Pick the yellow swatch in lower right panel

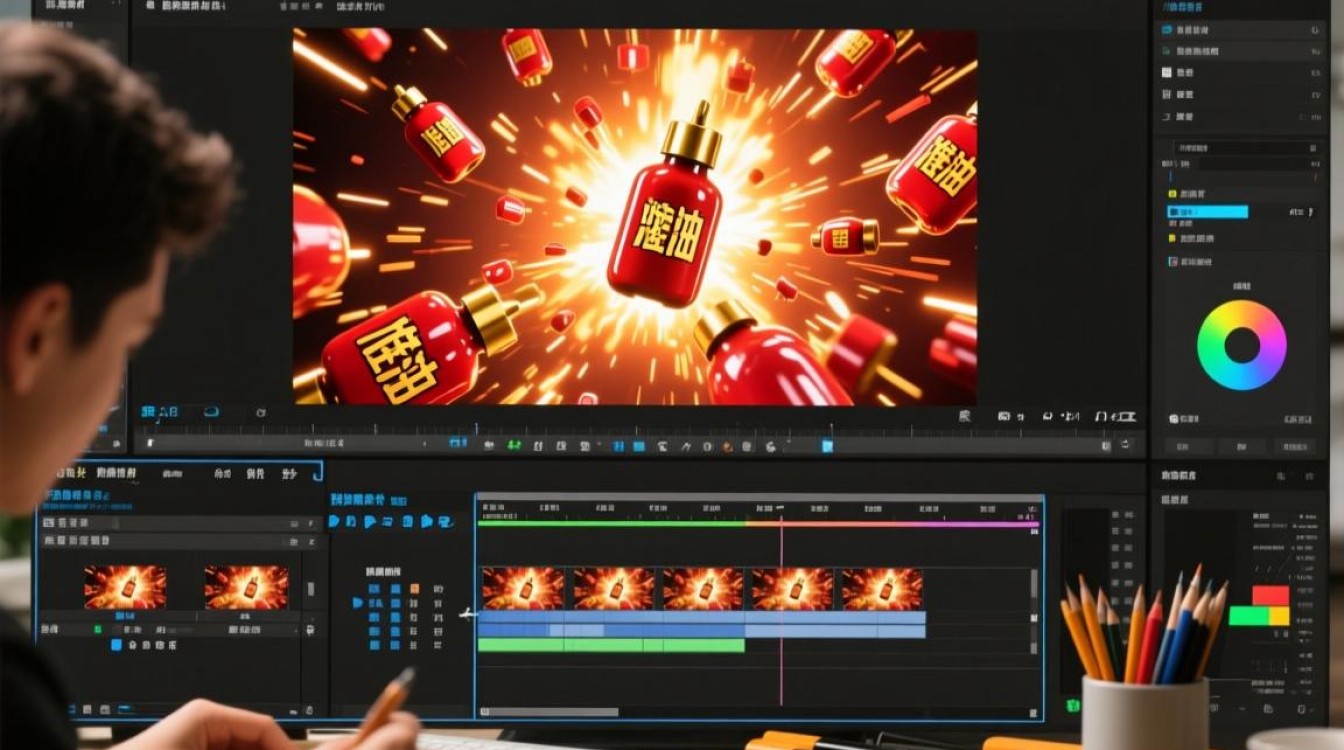[x=1279, y=616]
